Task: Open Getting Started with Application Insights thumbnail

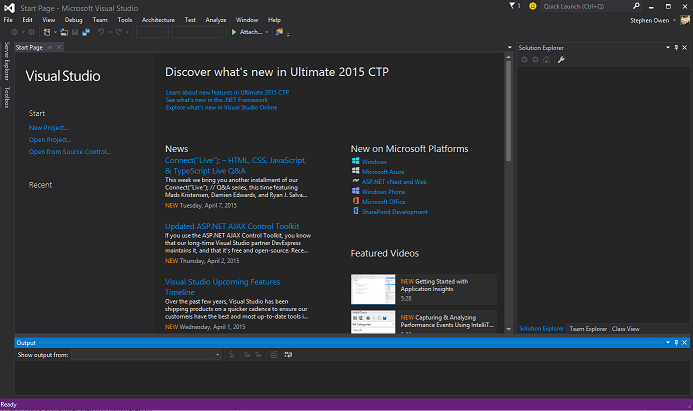Action: 373,289
